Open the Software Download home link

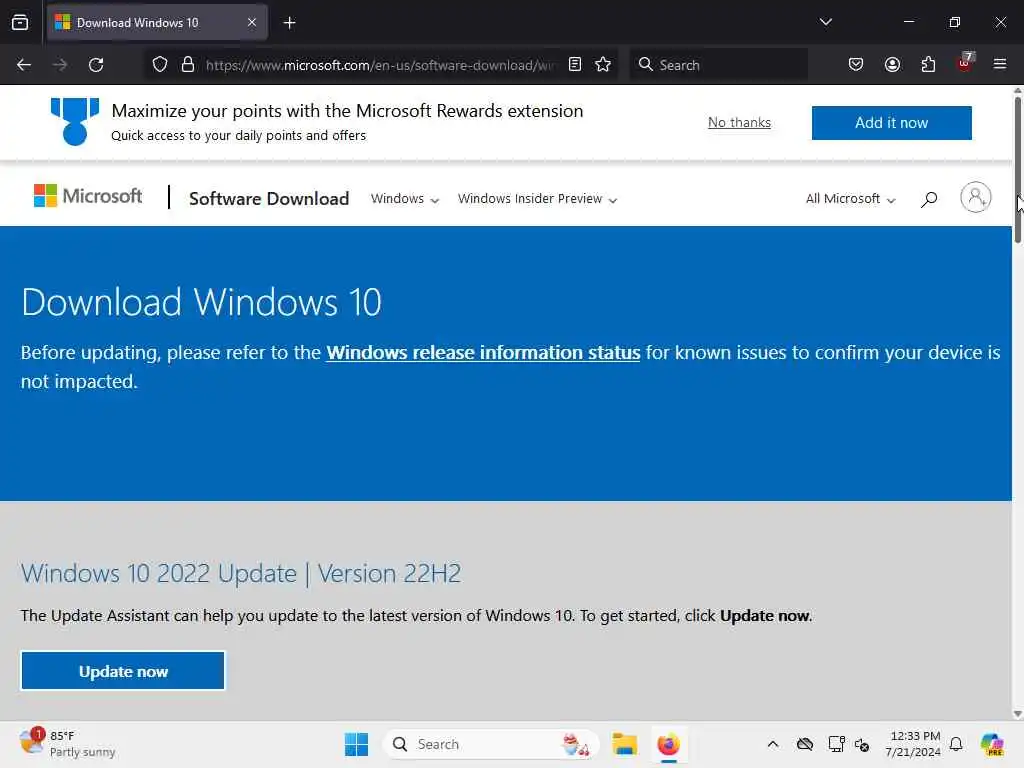pyautogui.click(x=269, y=199)
